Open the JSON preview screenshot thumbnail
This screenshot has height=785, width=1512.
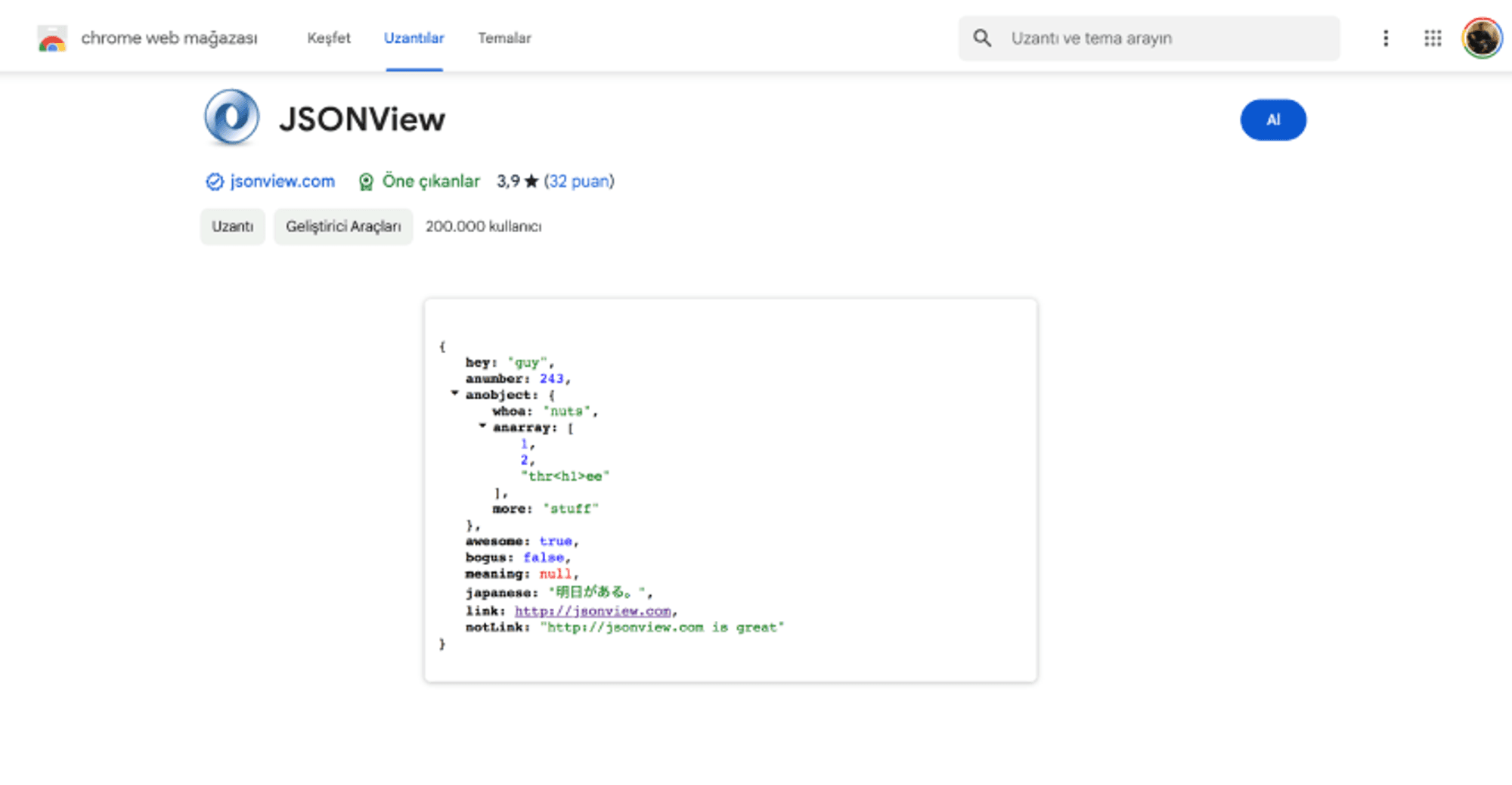(x=730, y=490)
